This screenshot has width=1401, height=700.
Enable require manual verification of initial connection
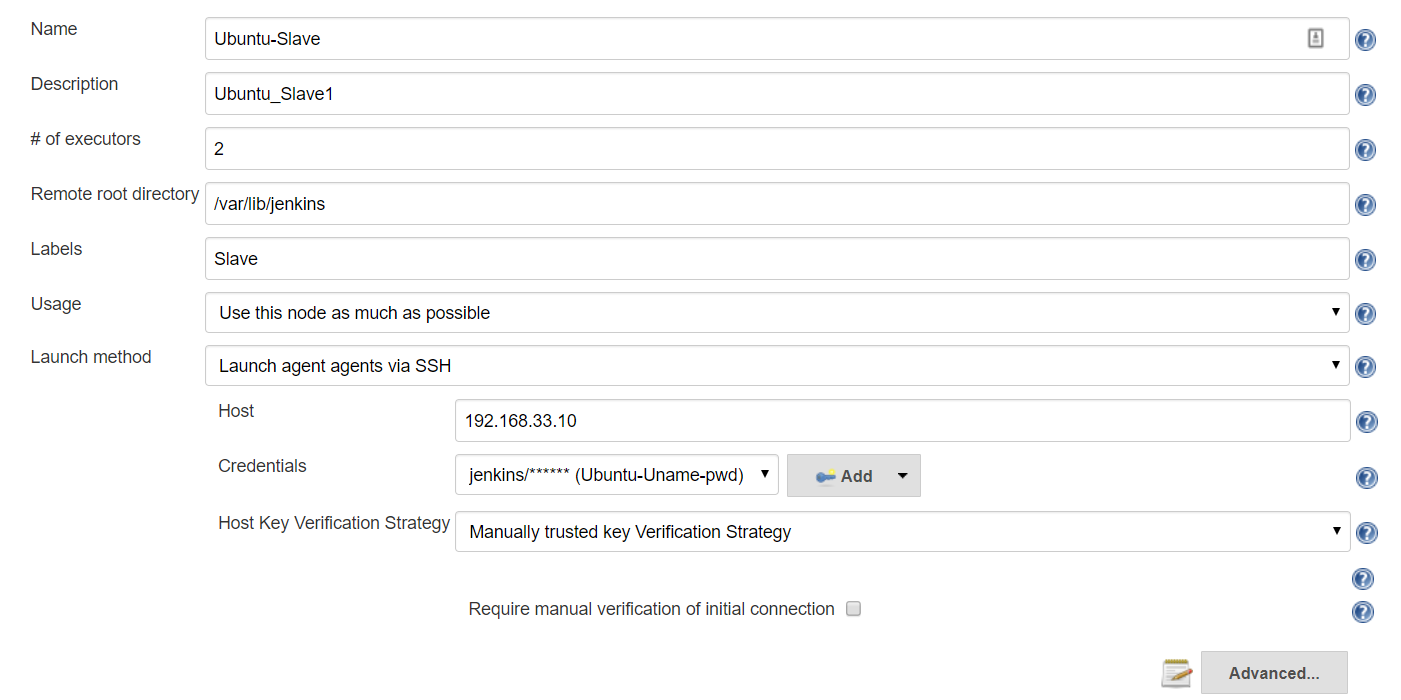(x=853, y=608)
